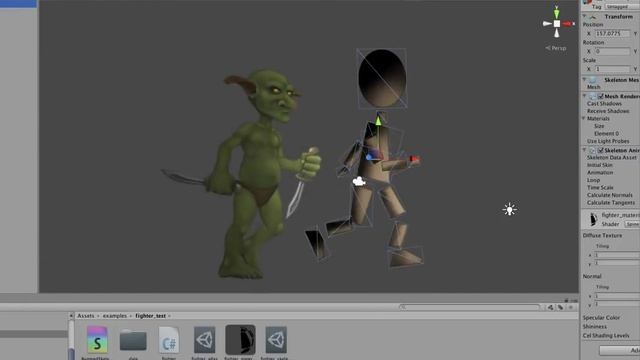
Task: Click the search-by-type filter icon in project panel
Action: point(551,307)
